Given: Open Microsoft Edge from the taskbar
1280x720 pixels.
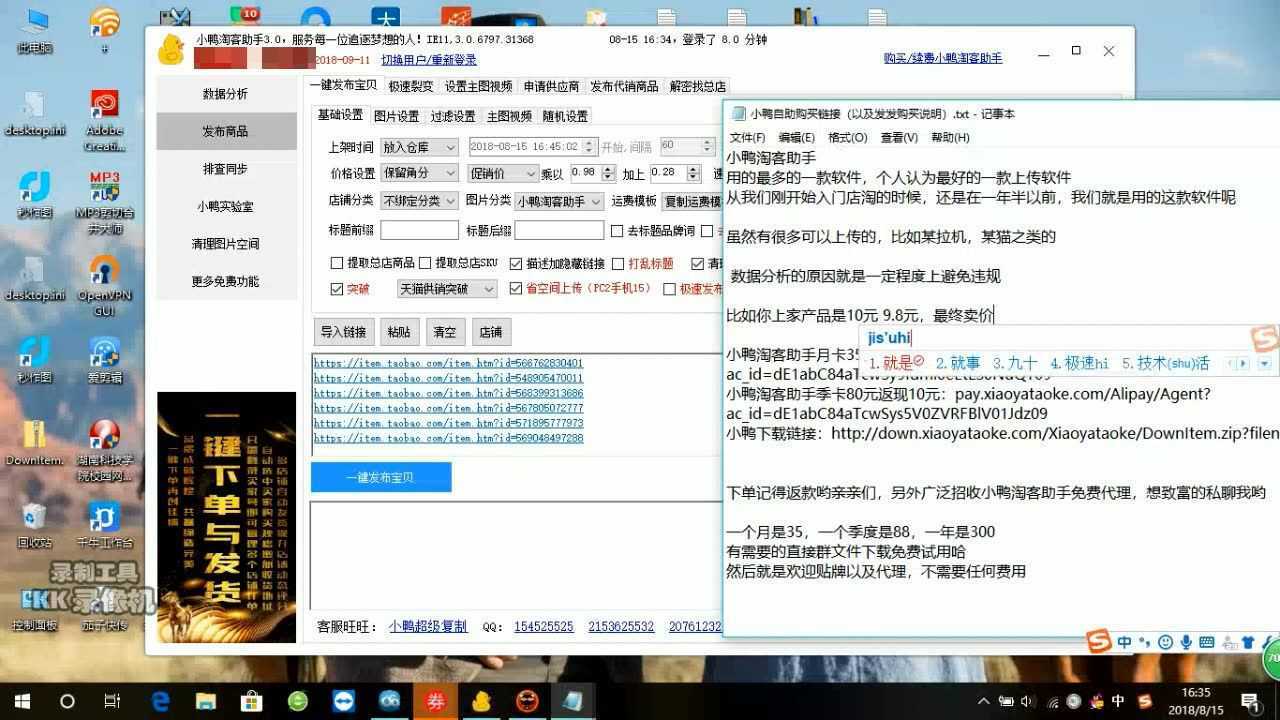Looking at the screenshot, I should pos(160,701).
